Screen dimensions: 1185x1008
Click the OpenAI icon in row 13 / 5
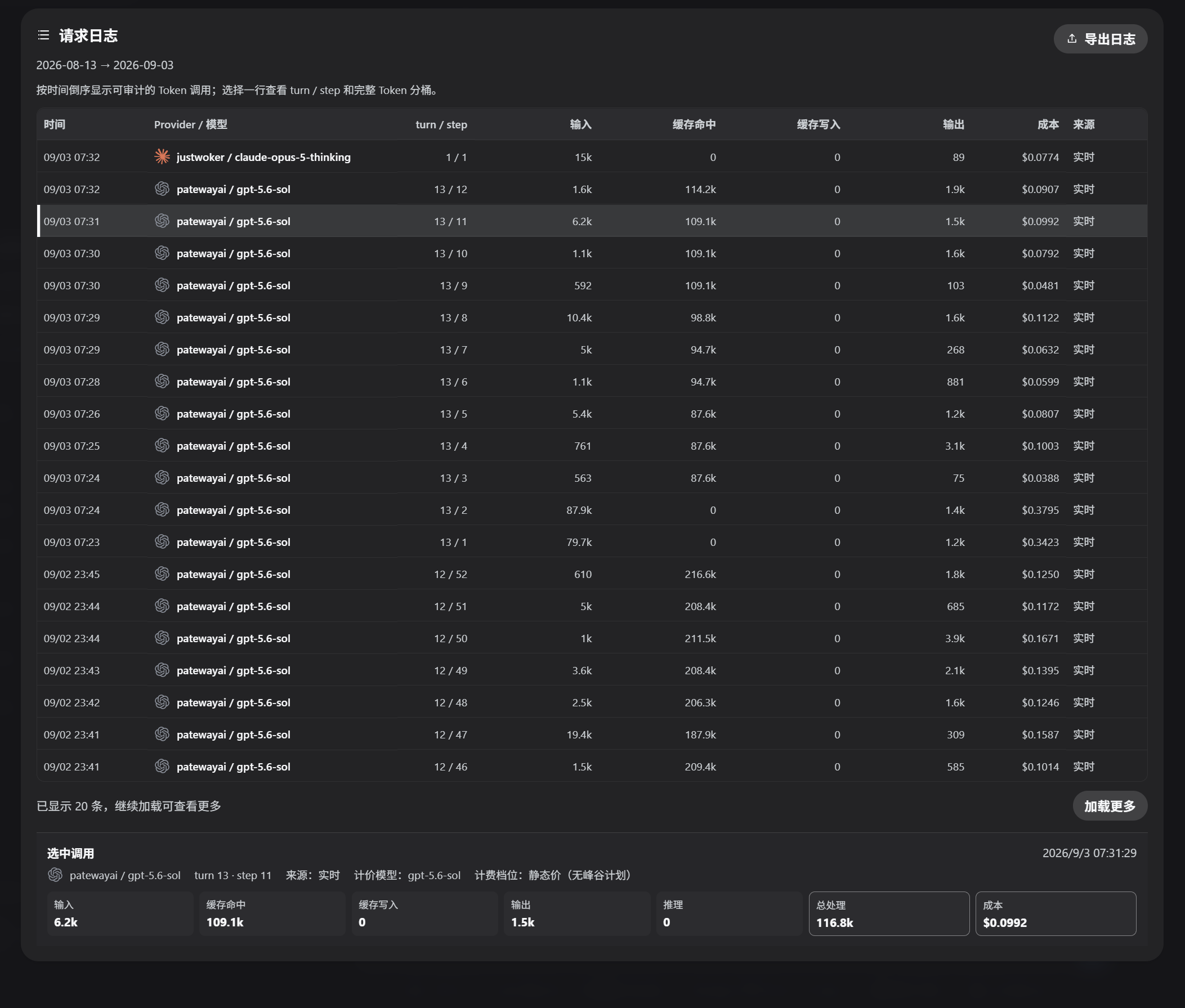coord(162,413)
